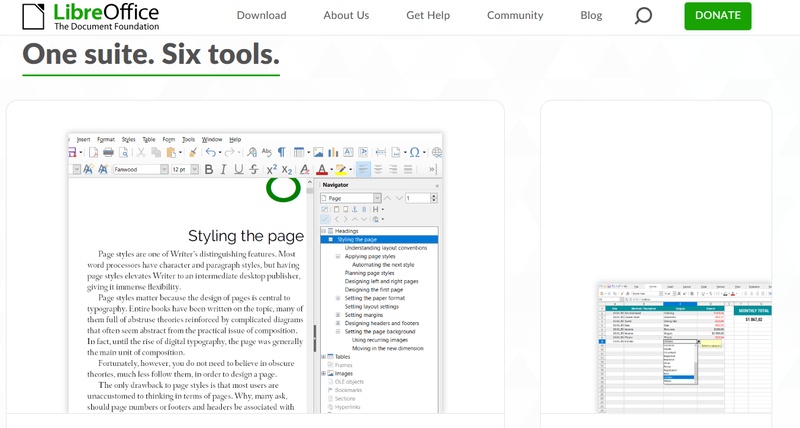Open the About Us menu
Viewport: 800px width, 428px height.
346,15
